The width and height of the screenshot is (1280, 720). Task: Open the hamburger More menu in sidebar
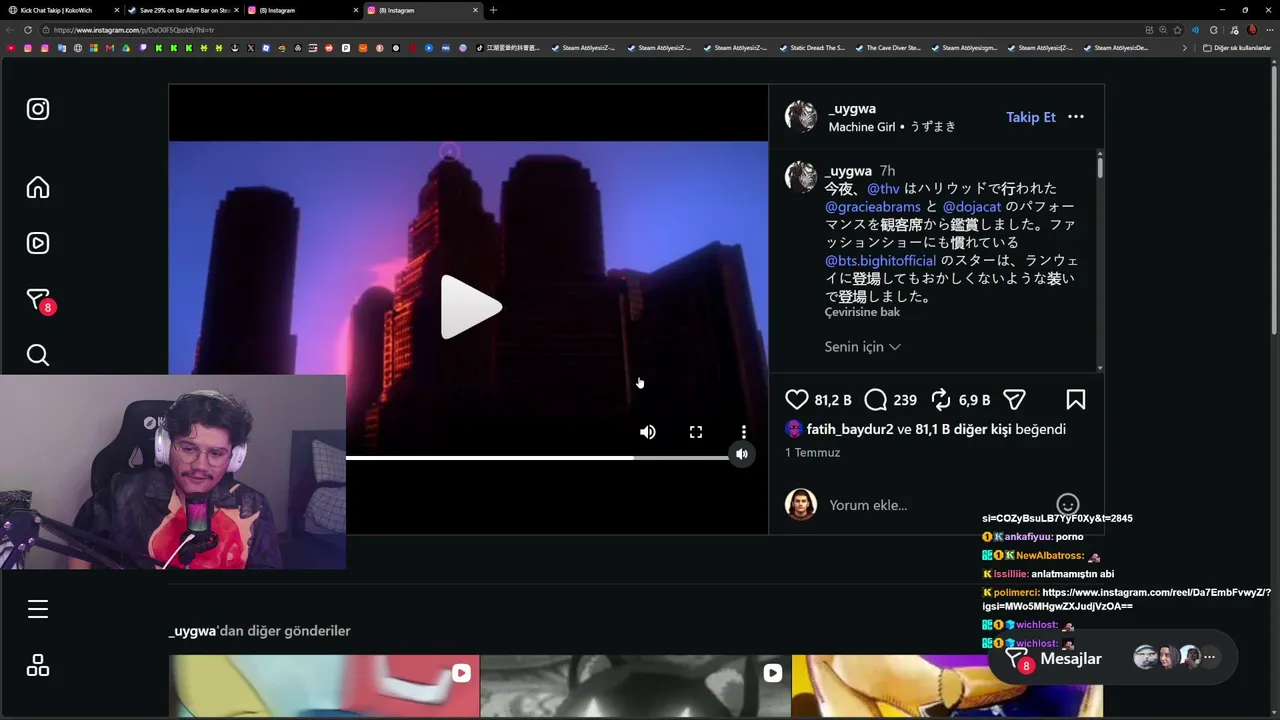coord(38,609)
